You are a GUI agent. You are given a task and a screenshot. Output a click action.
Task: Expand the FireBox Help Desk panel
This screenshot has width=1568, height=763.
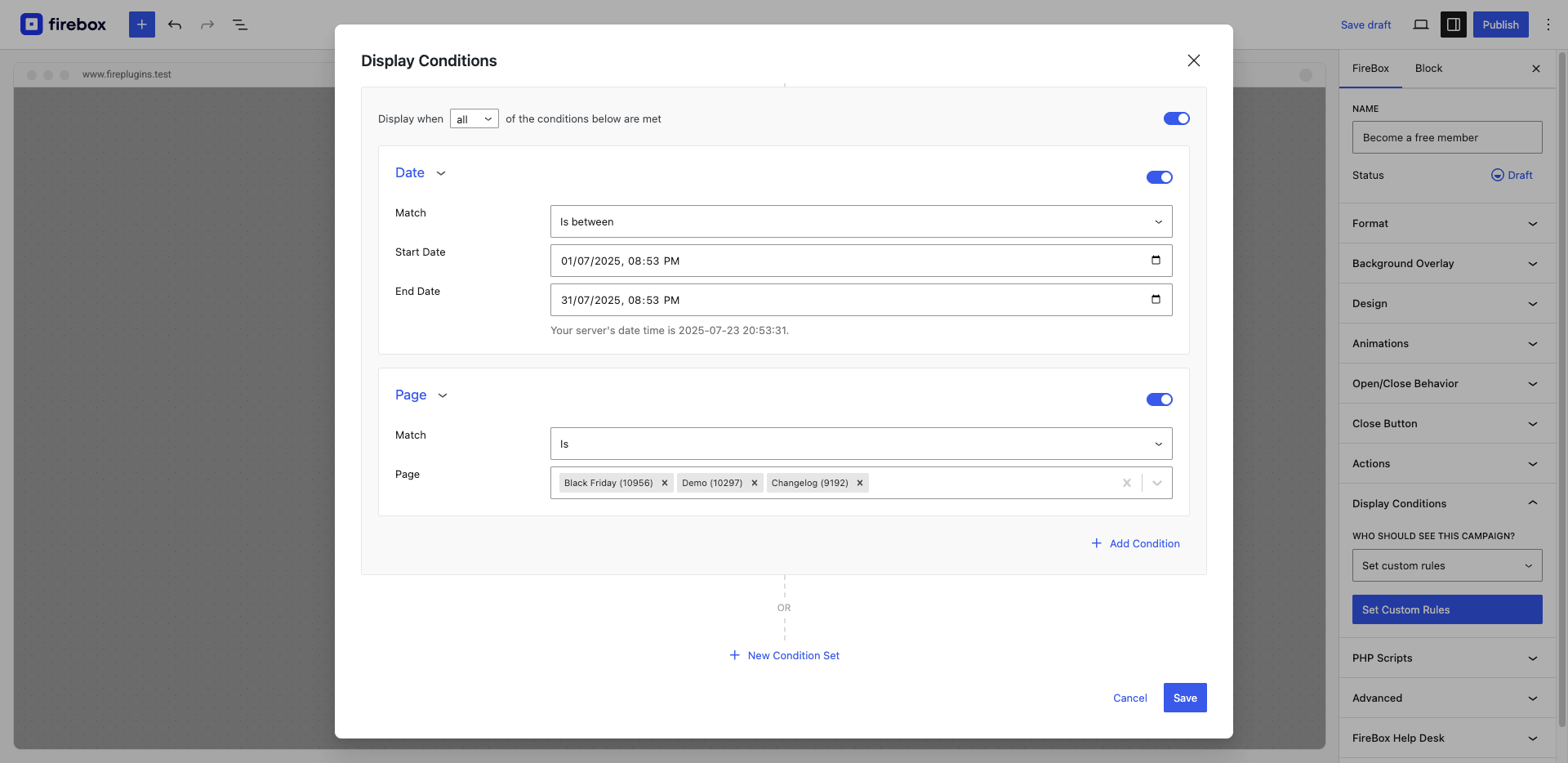tap(1447, 738)
